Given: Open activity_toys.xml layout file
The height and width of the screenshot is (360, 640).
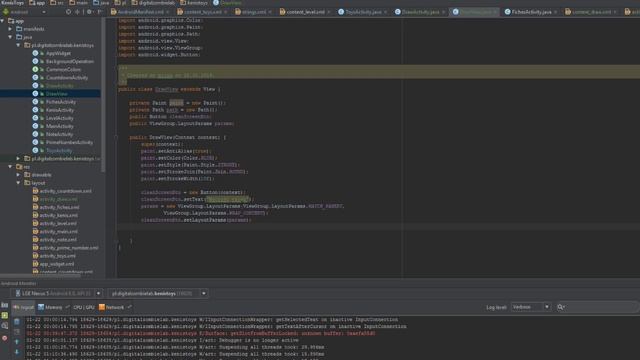Looking at the screenshot, I should tap(58, 256).
